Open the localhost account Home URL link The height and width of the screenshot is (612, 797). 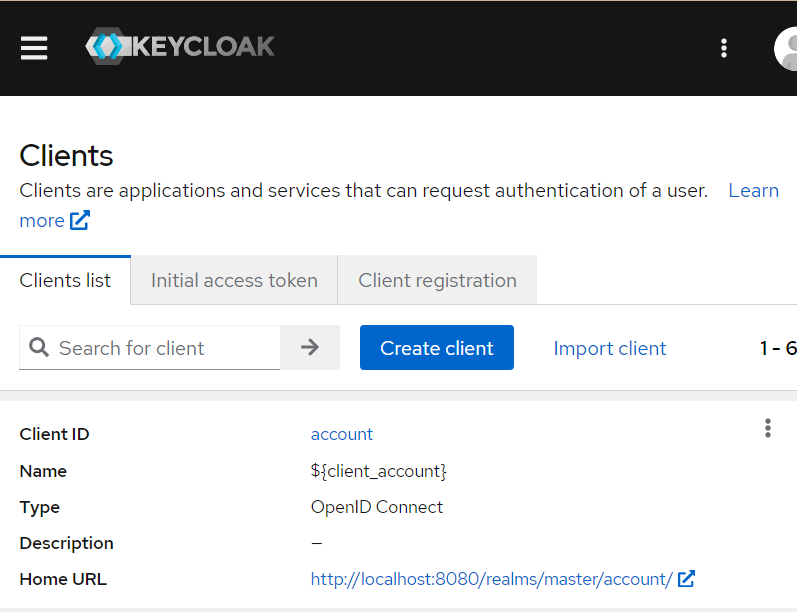491,579
